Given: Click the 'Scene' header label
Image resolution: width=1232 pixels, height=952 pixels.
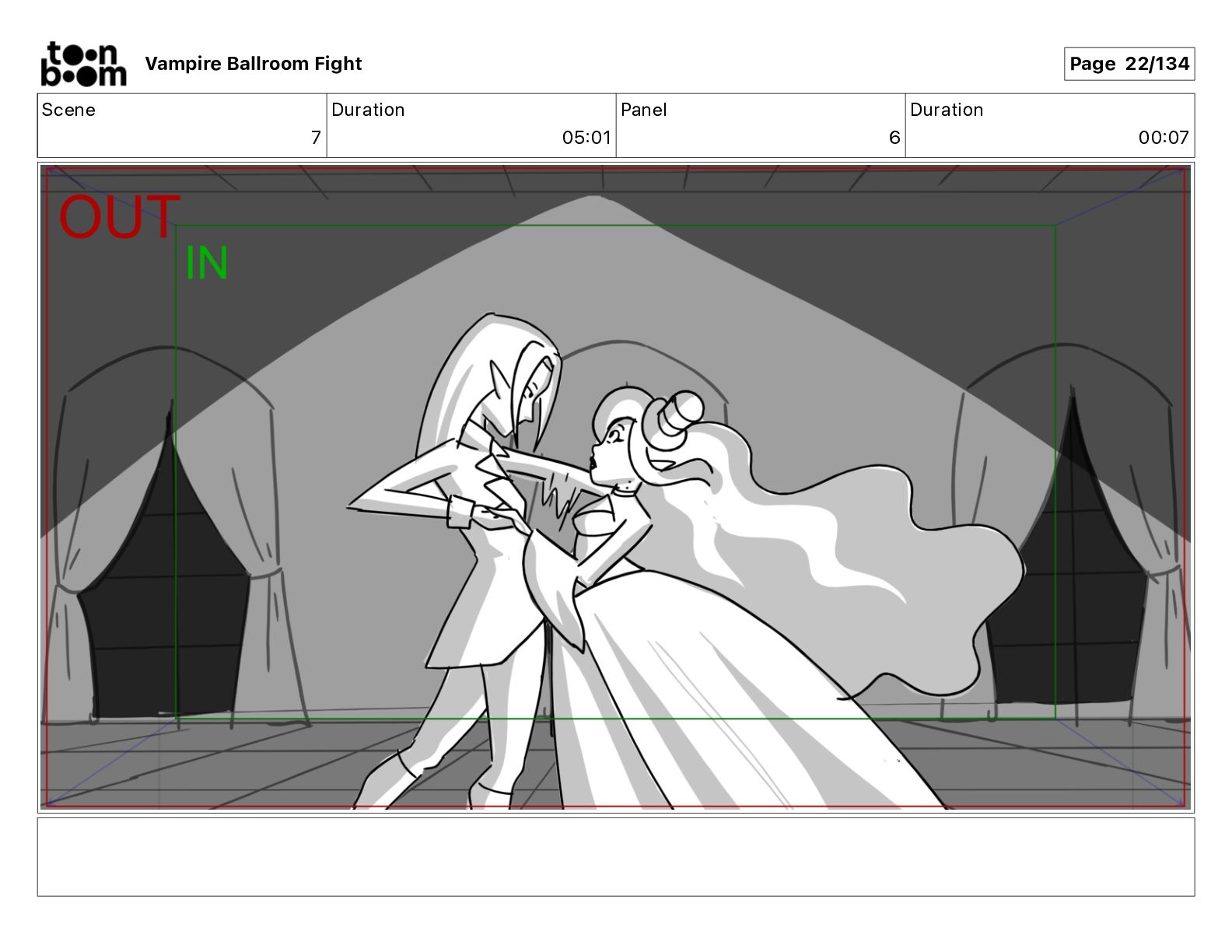Looking at the screenshot, I should 68,110.
